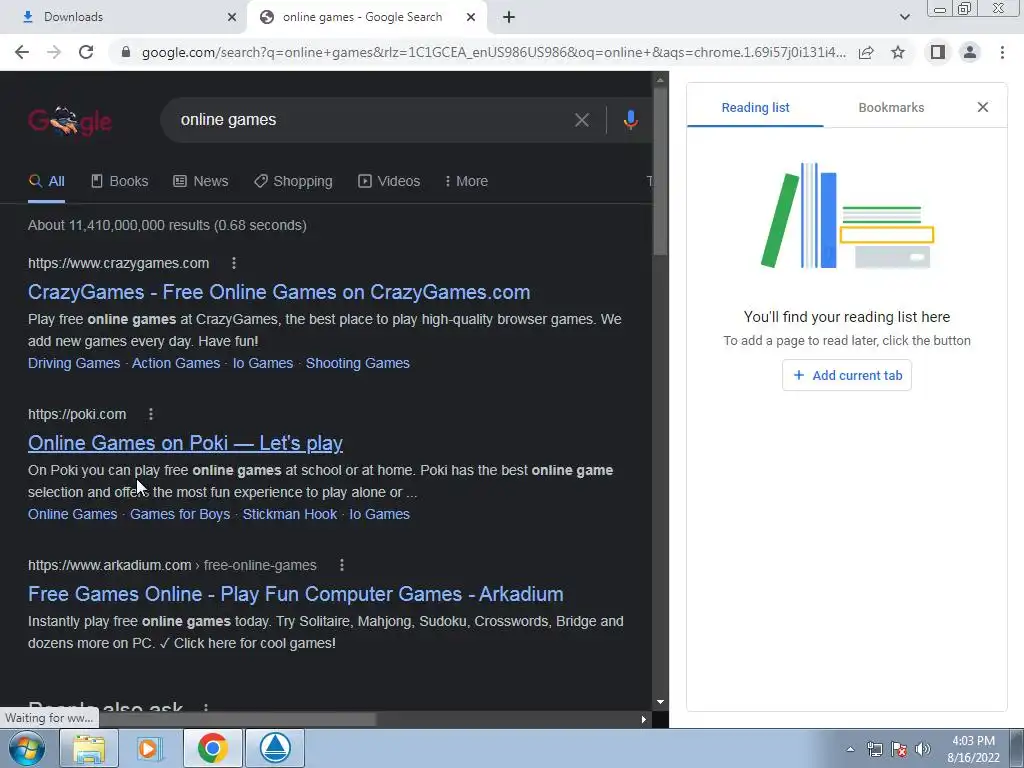1024x768 pixels.
Task: Close the Downloads tab
Action: (232, 17)
